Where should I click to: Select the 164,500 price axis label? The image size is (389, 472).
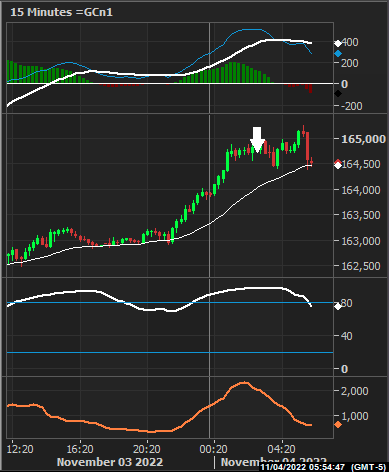pos(361,164)
